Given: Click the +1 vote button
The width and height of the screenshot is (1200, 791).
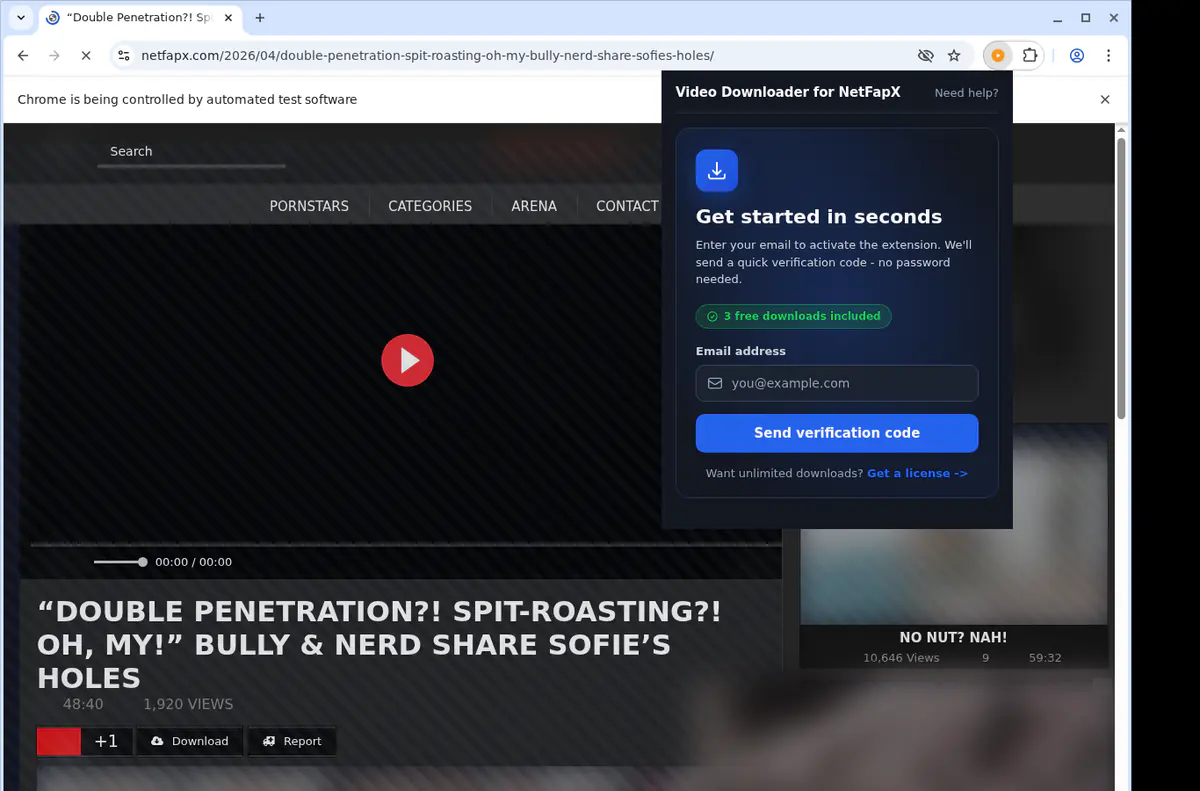Looking at the screenshot, I should (106, 741).
